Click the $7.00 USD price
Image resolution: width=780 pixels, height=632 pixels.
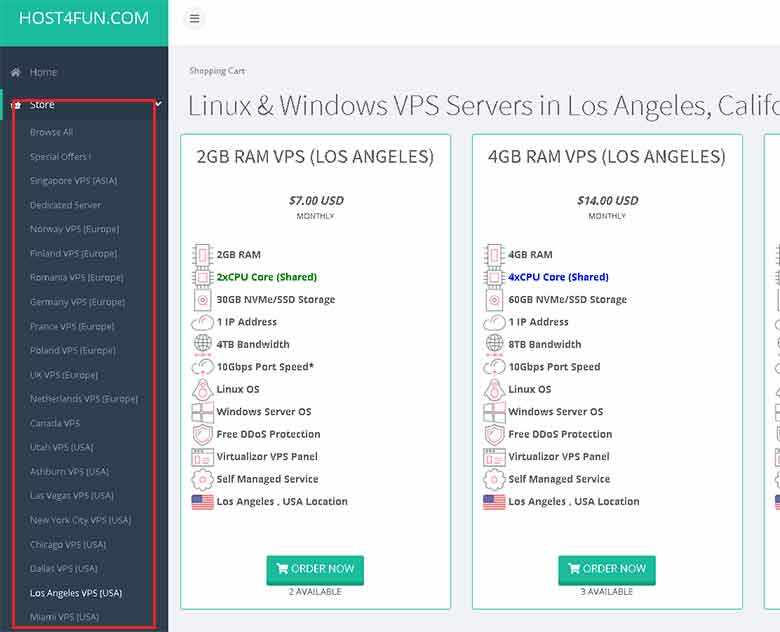pyautogui.click(x=316, y=201)
